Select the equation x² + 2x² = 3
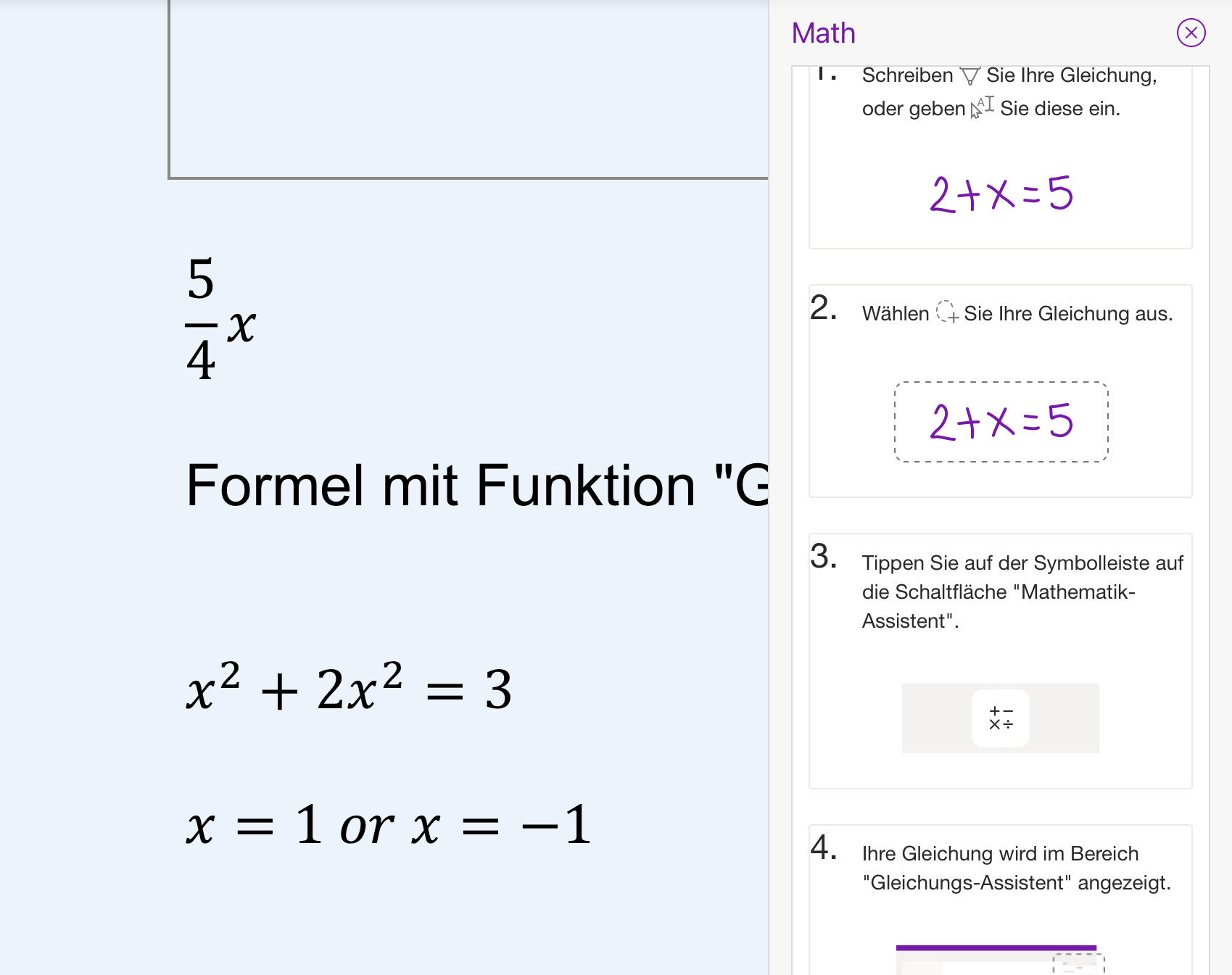The image size is (1232, 975). pos(349,687)
